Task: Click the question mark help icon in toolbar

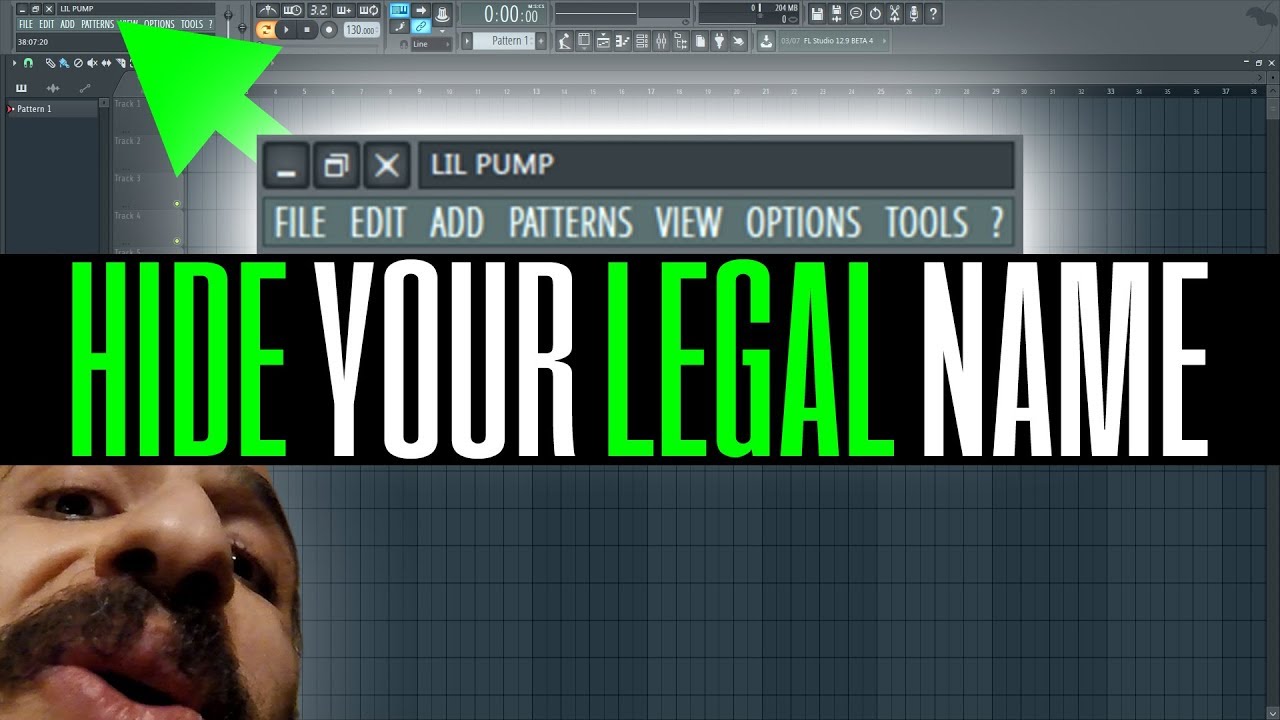Action: coord(933,14)
